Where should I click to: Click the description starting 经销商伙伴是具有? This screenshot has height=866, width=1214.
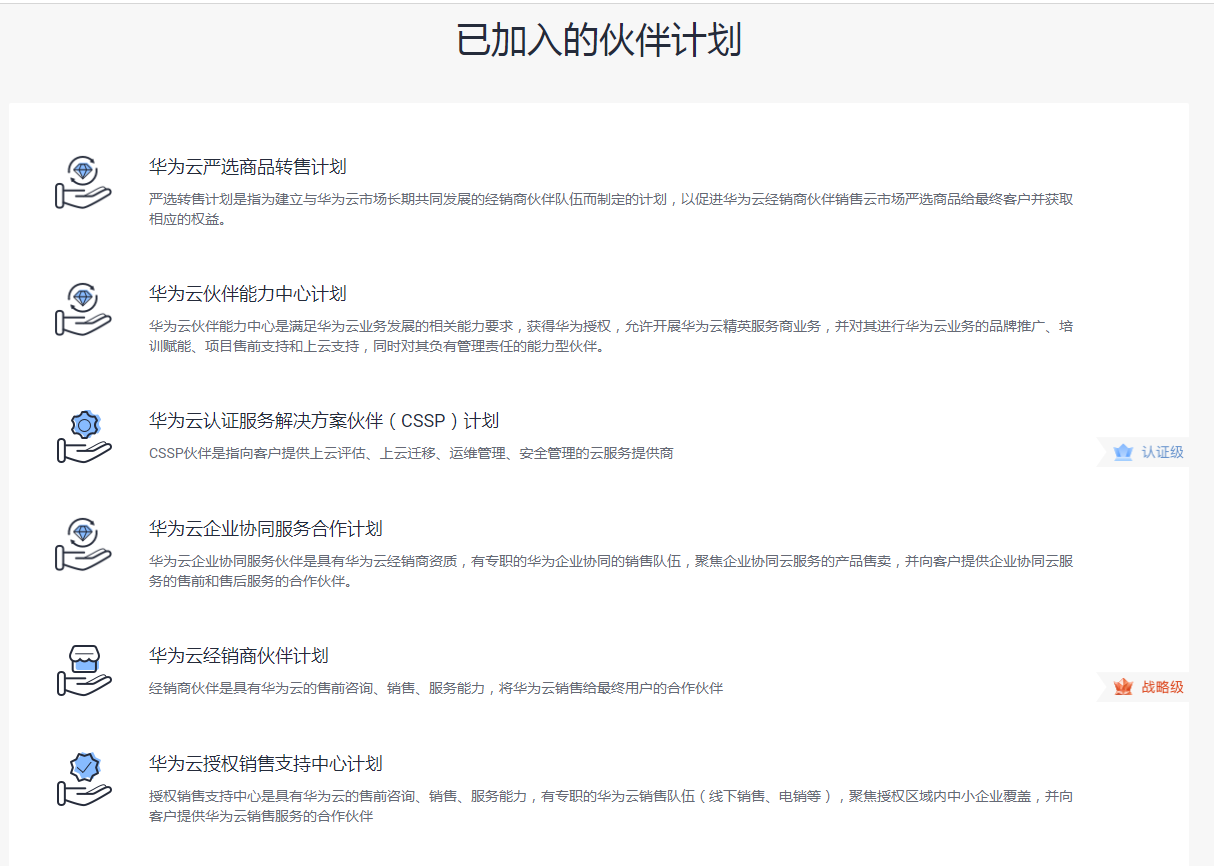tap(436, 688)
